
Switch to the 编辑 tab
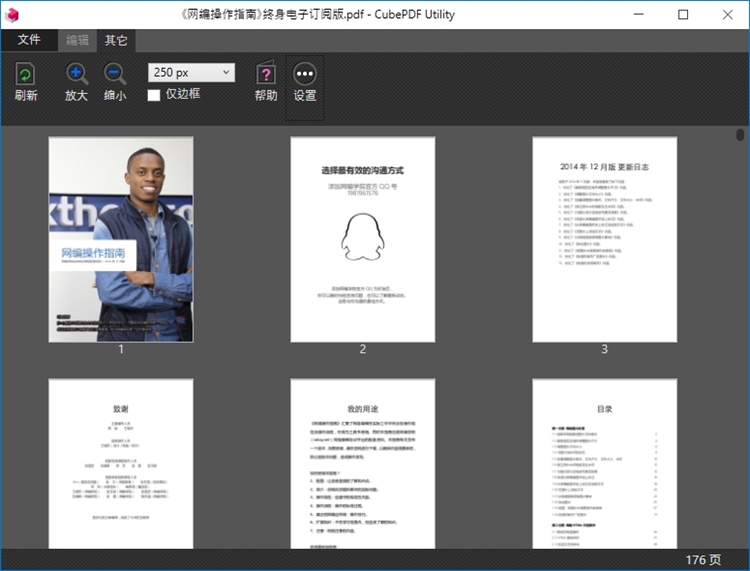77,40
